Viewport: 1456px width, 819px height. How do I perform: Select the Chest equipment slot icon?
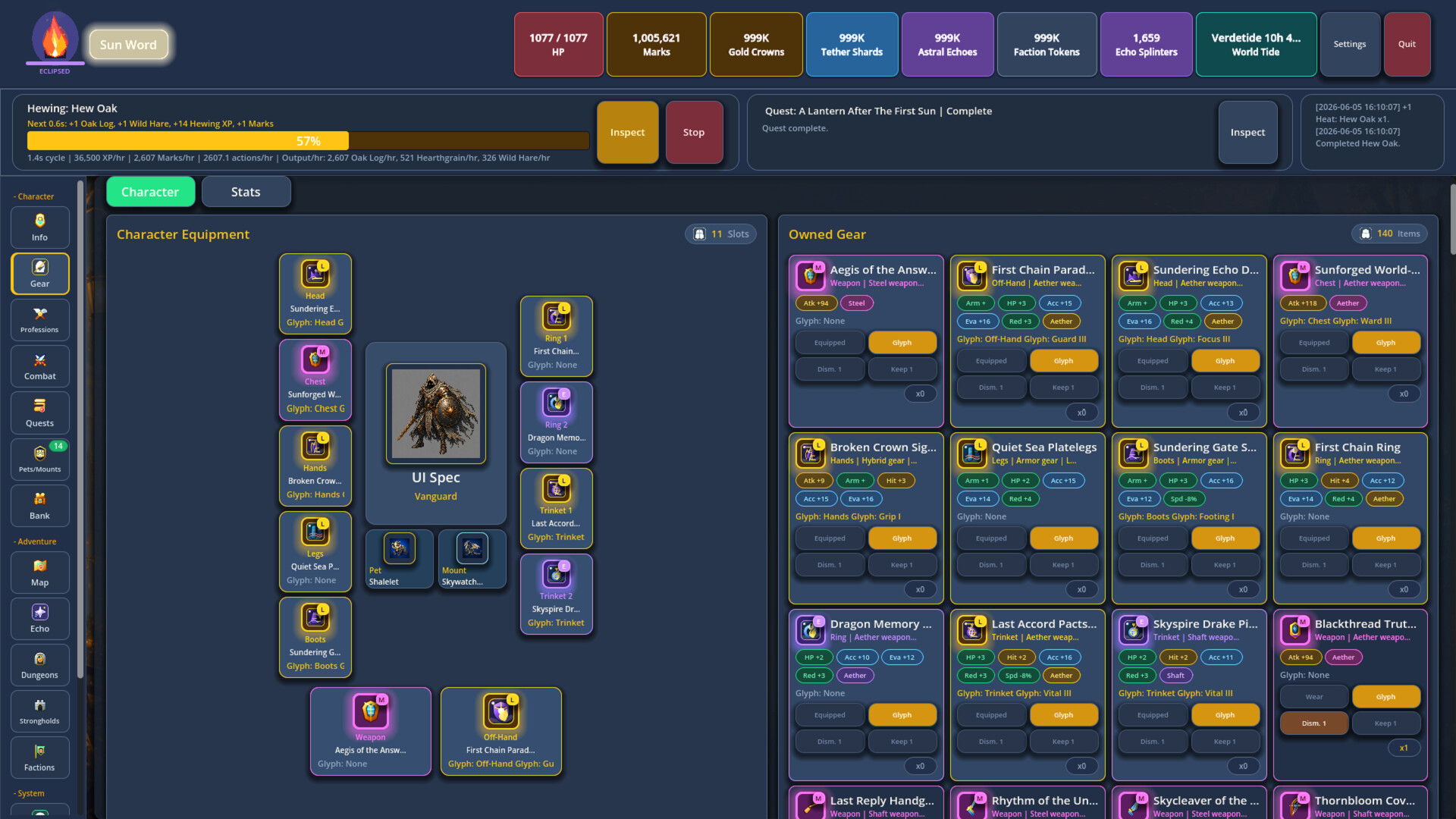pyautogui.click(x=315, y=359)
